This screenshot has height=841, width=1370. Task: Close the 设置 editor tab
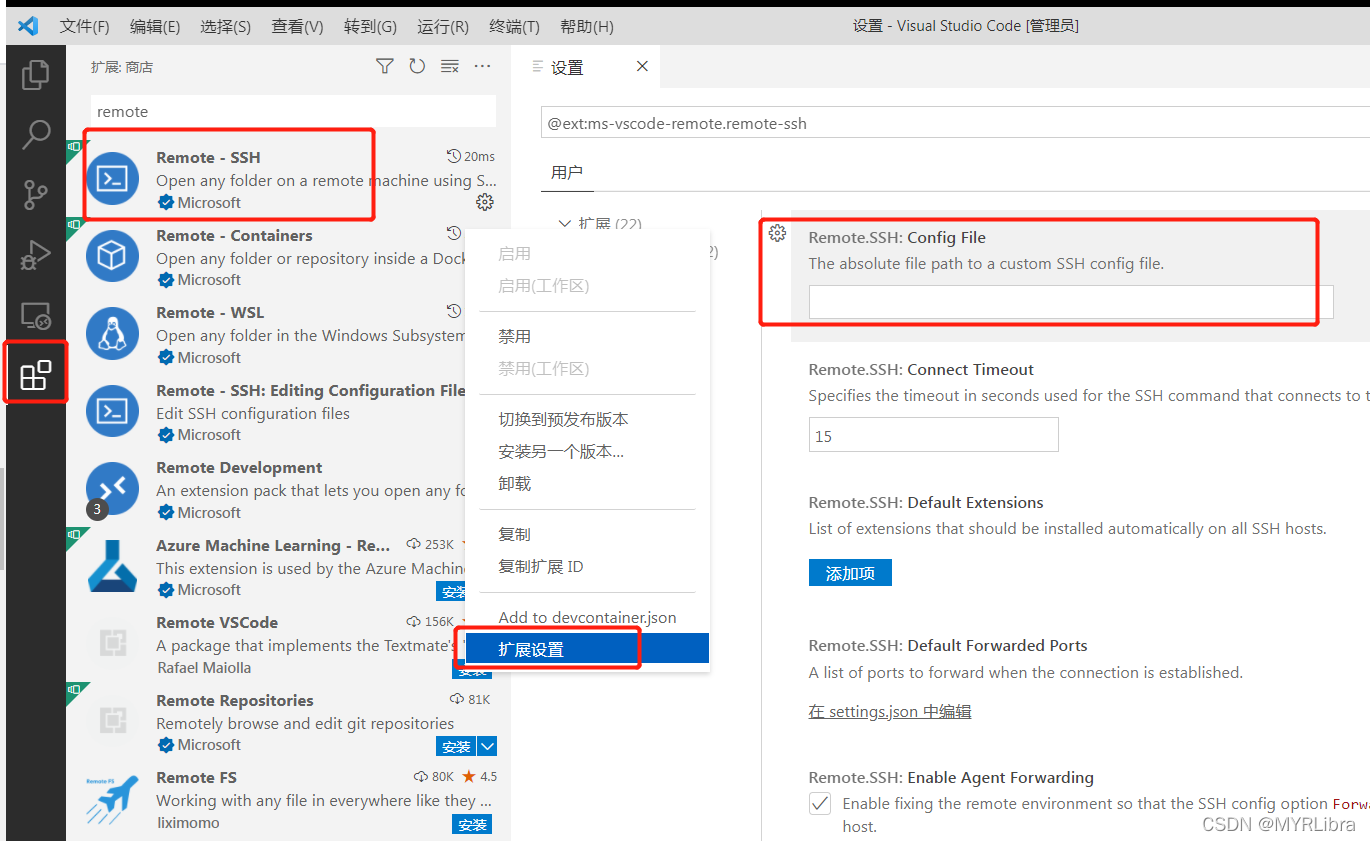(x=642, y=66)
